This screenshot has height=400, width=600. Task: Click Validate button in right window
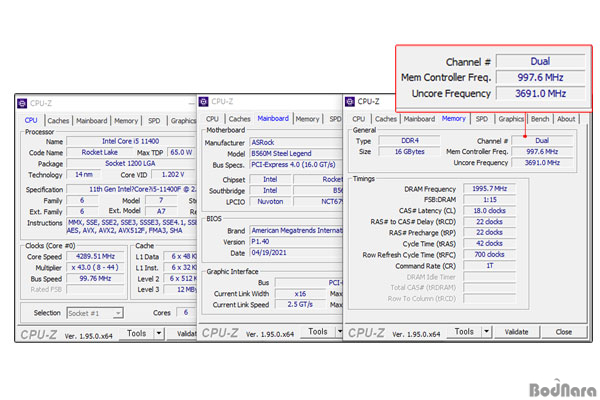click(x=516, y=332)
